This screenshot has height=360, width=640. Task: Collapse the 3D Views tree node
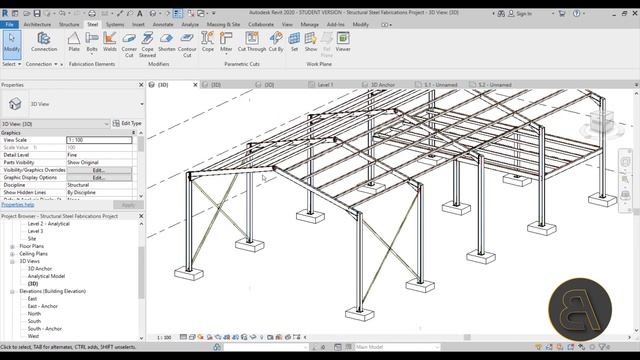click(12, 261)
